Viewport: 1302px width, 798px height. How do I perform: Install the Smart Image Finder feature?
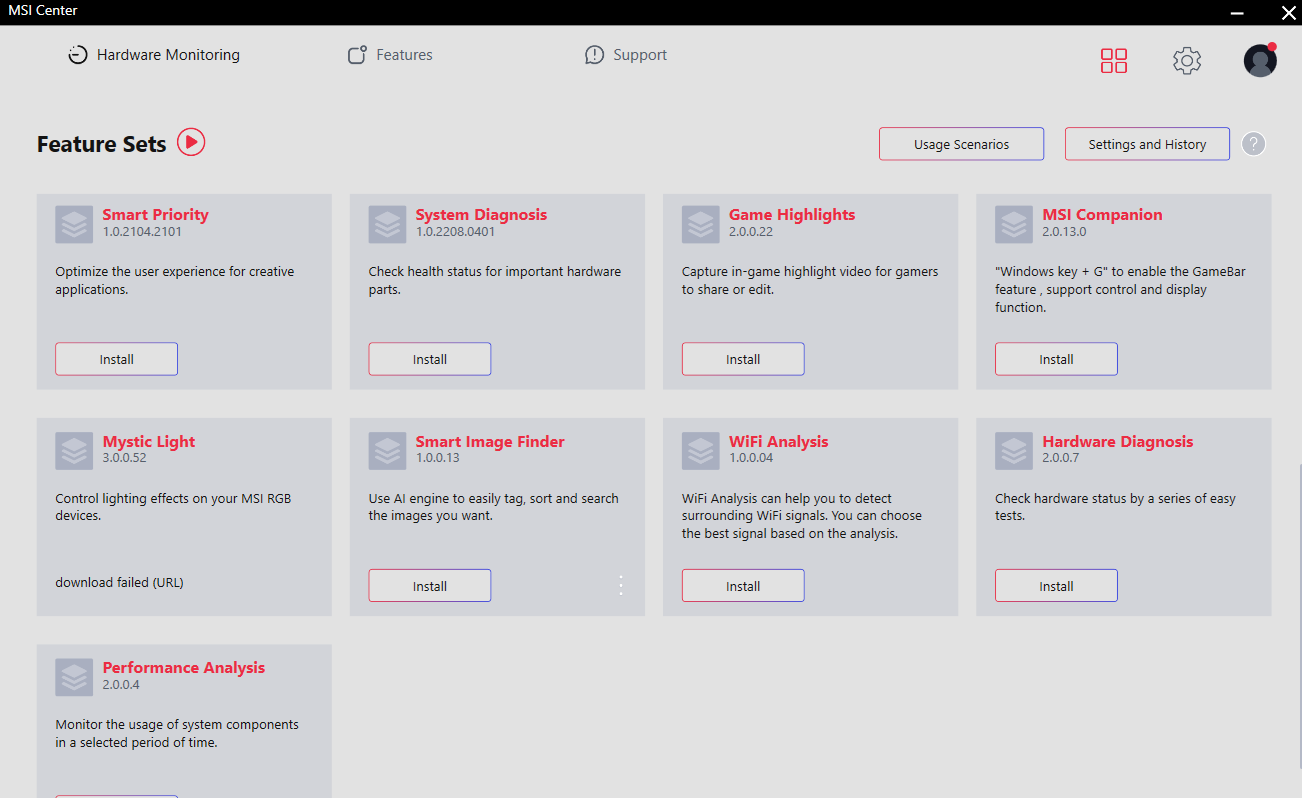point(430,586)
